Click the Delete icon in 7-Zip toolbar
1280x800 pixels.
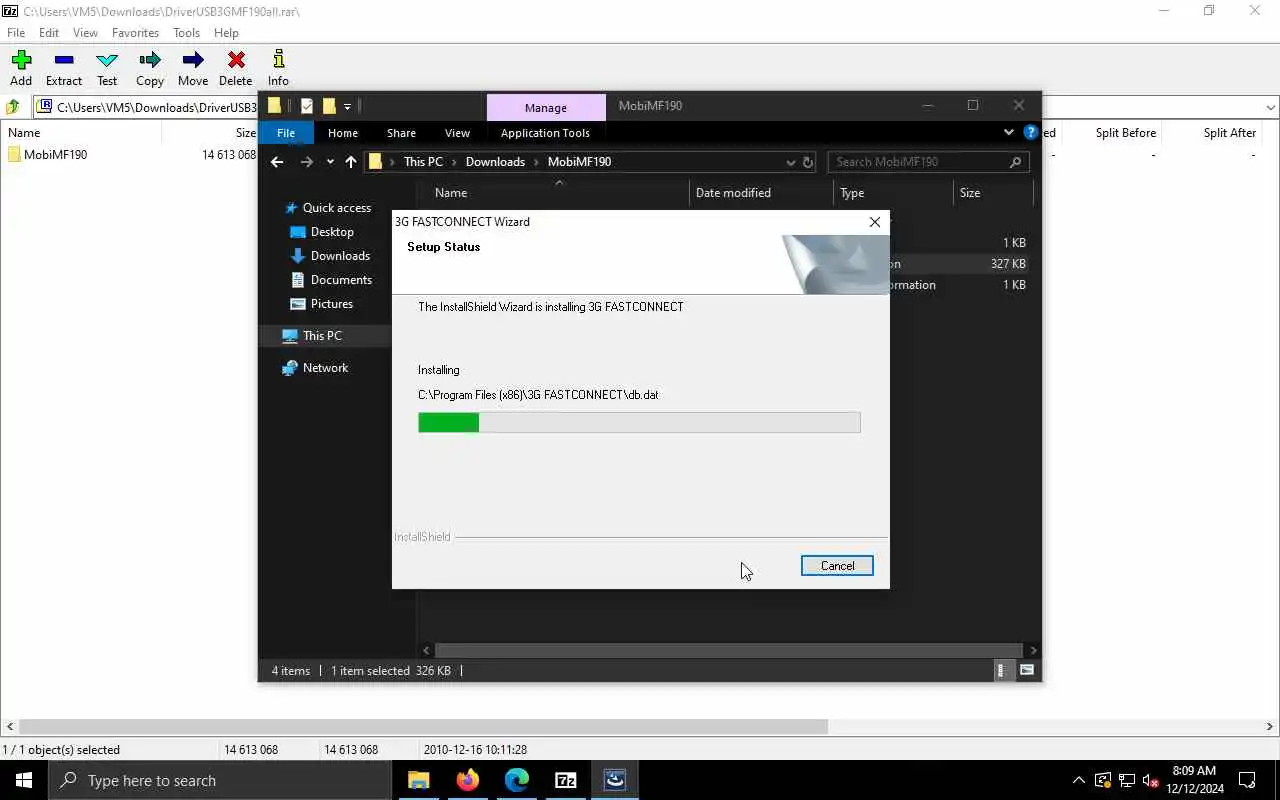coord(236,61)
